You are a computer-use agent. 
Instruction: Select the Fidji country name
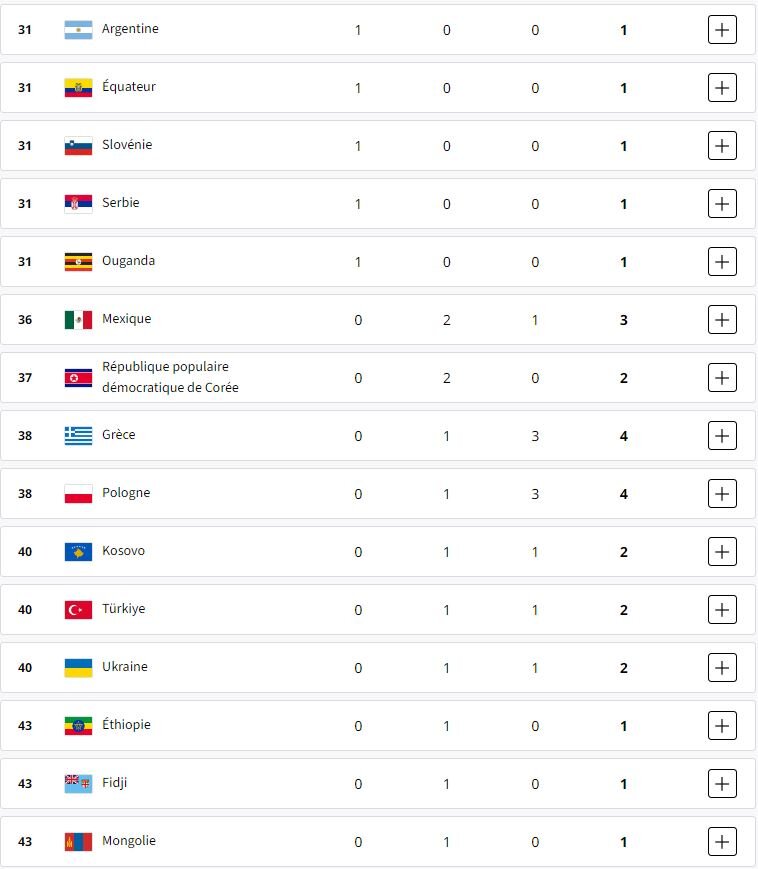[114, 783]
